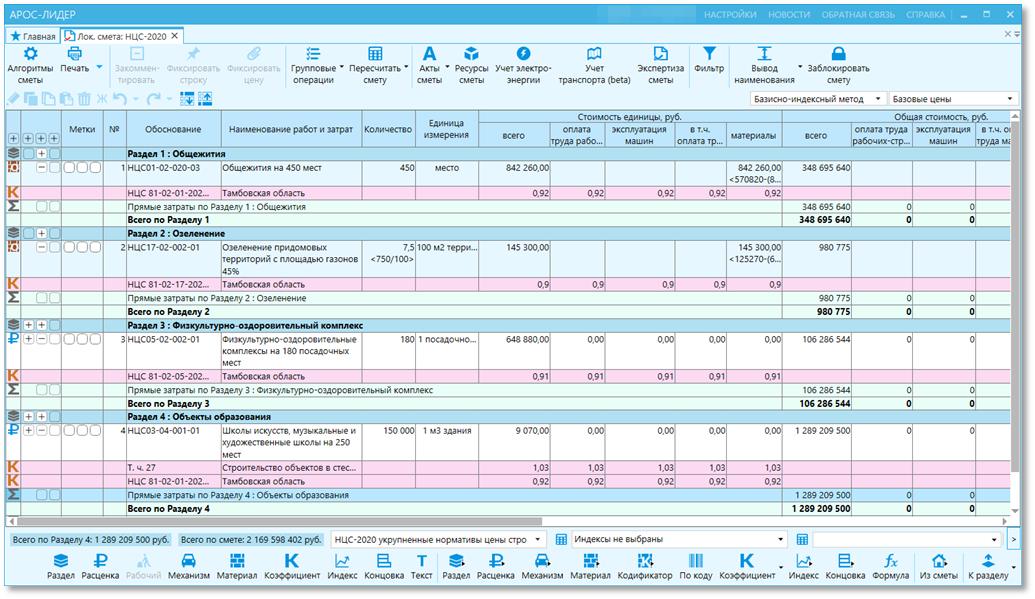Open ОБРАТНАЯ СВЯЗЬ menu
Viewport: 1035px width, 599px height.
pos(858,15)
